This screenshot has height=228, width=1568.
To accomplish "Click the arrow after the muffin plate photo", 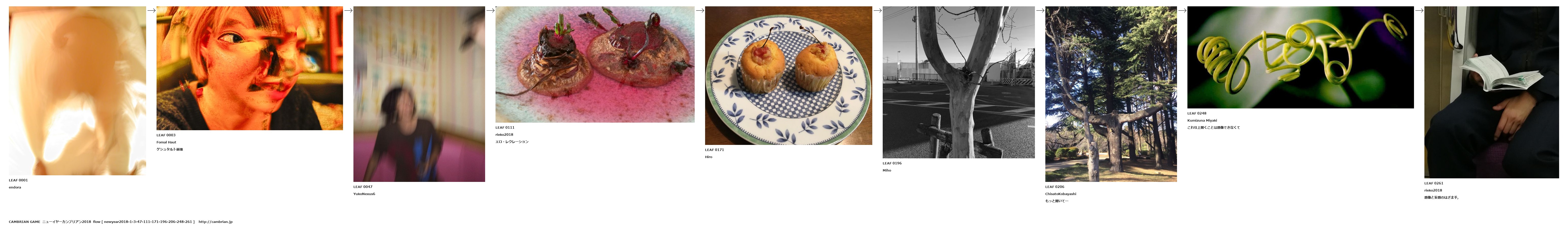I will 877,10.
